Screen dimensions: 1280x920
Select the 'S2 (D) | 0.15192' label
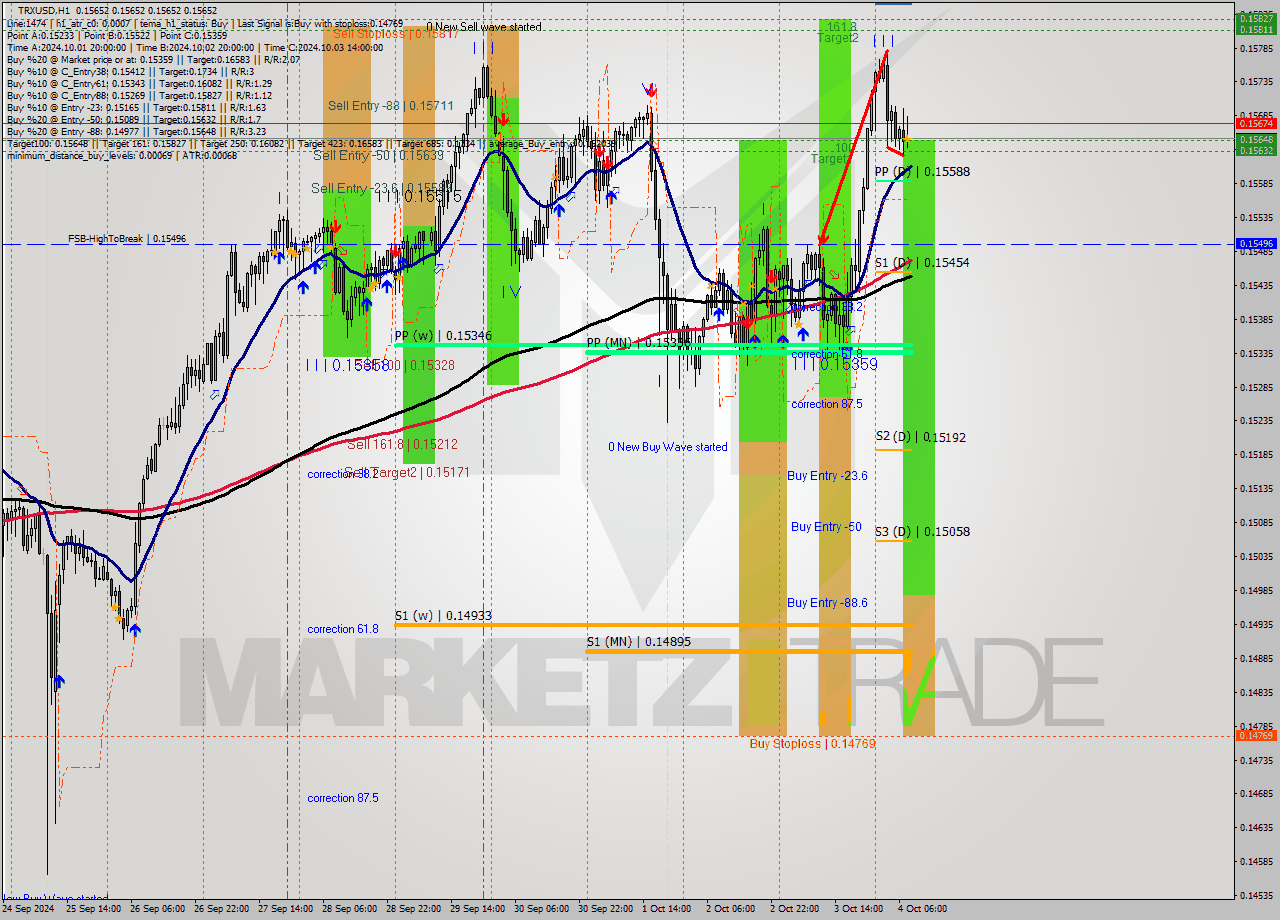coord(921,437)
